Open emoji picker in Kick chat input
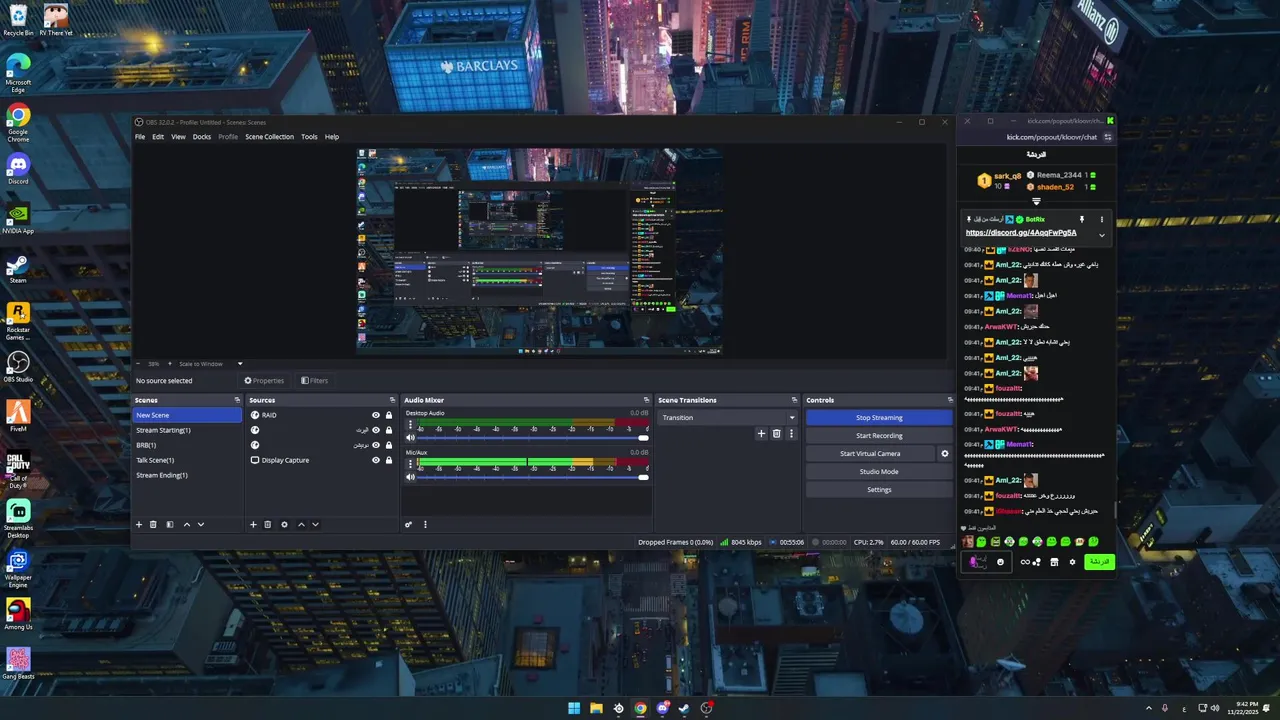This screenshot has width=1280, height=720. pyautogui.click(x=1000, y=562)
